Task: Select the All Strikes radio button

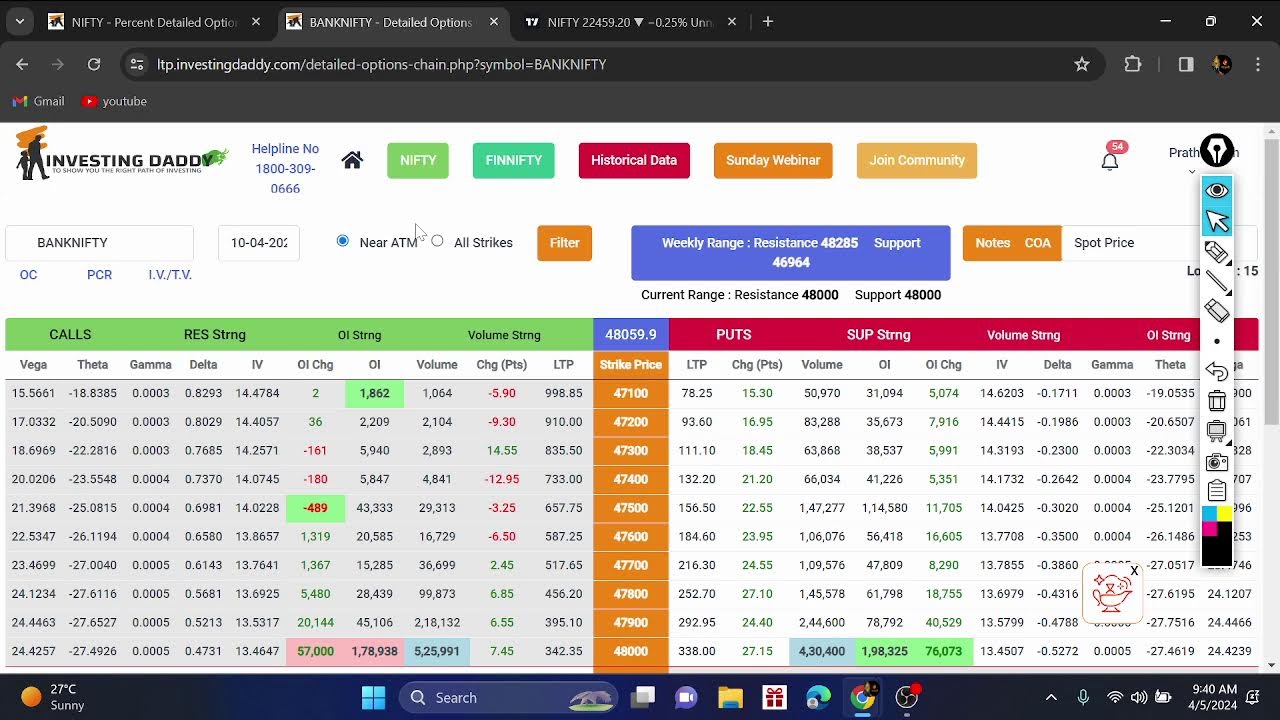Action: (x=437, y=241)
